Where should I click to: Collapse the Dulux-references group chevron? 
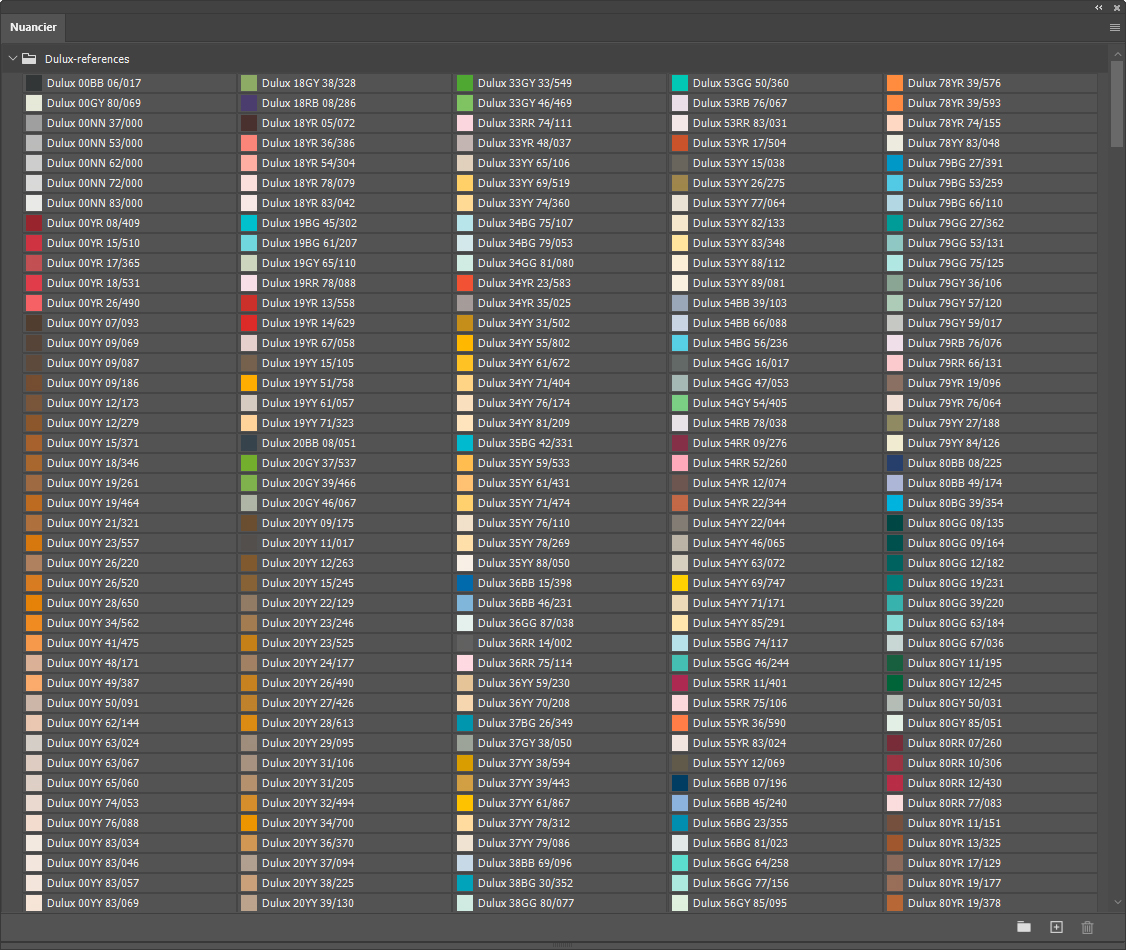[13, 59]
